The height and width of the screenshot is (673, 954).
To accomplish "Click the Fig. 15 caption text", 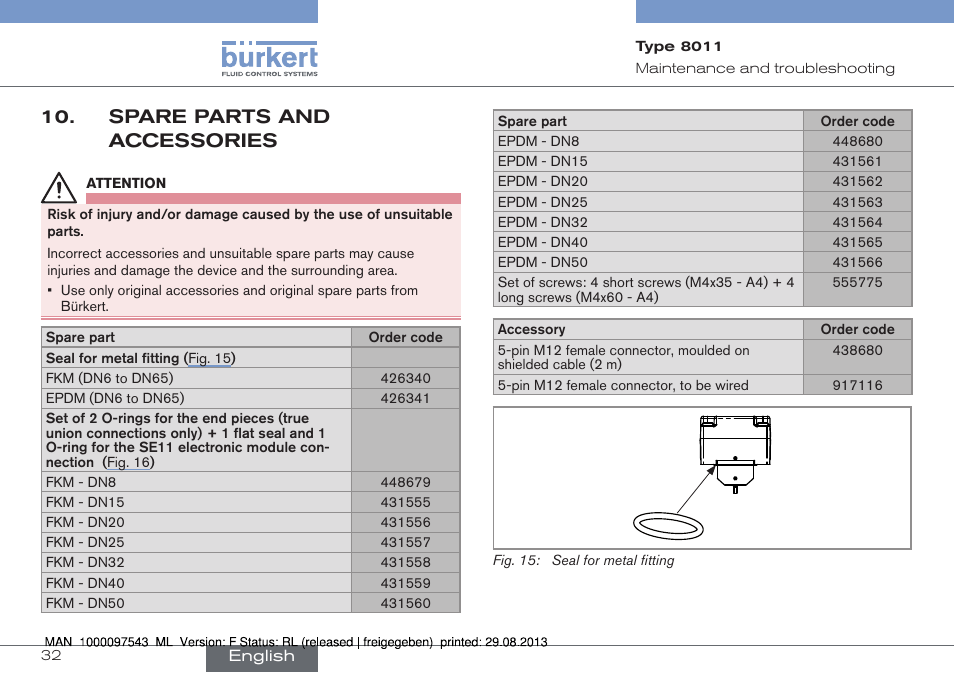I will click(x=583, y=560).
